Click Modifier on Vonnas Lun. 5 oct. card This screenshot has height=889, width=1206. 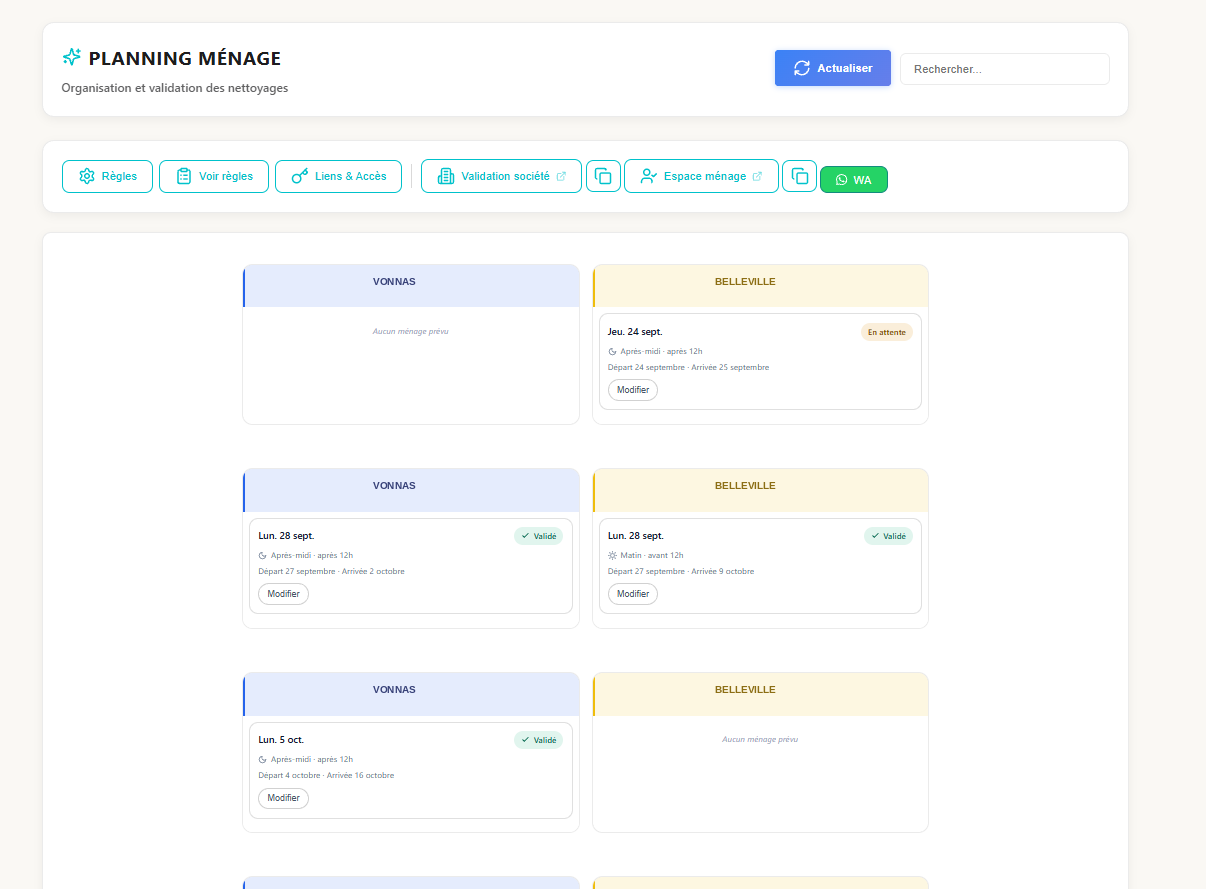(284, 798)
